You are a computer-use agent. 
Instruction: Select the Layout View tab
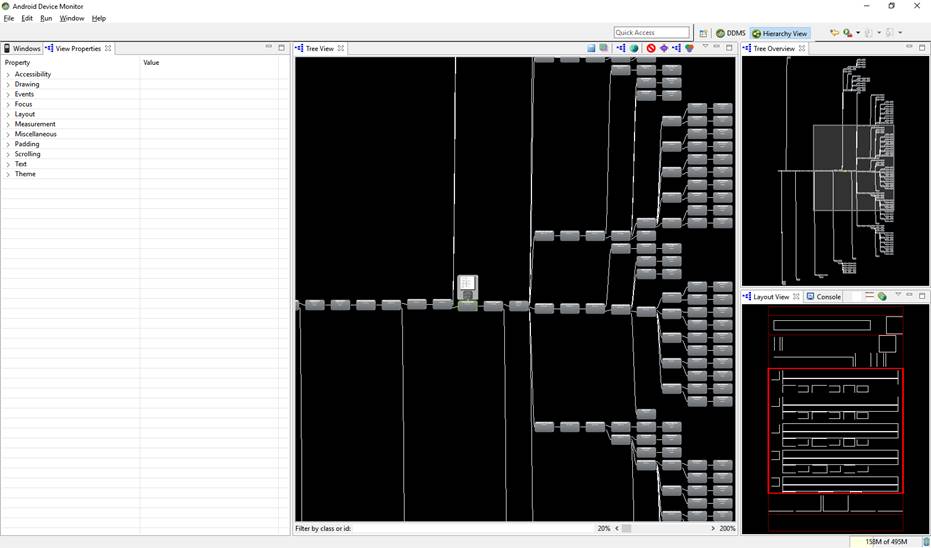771,296
